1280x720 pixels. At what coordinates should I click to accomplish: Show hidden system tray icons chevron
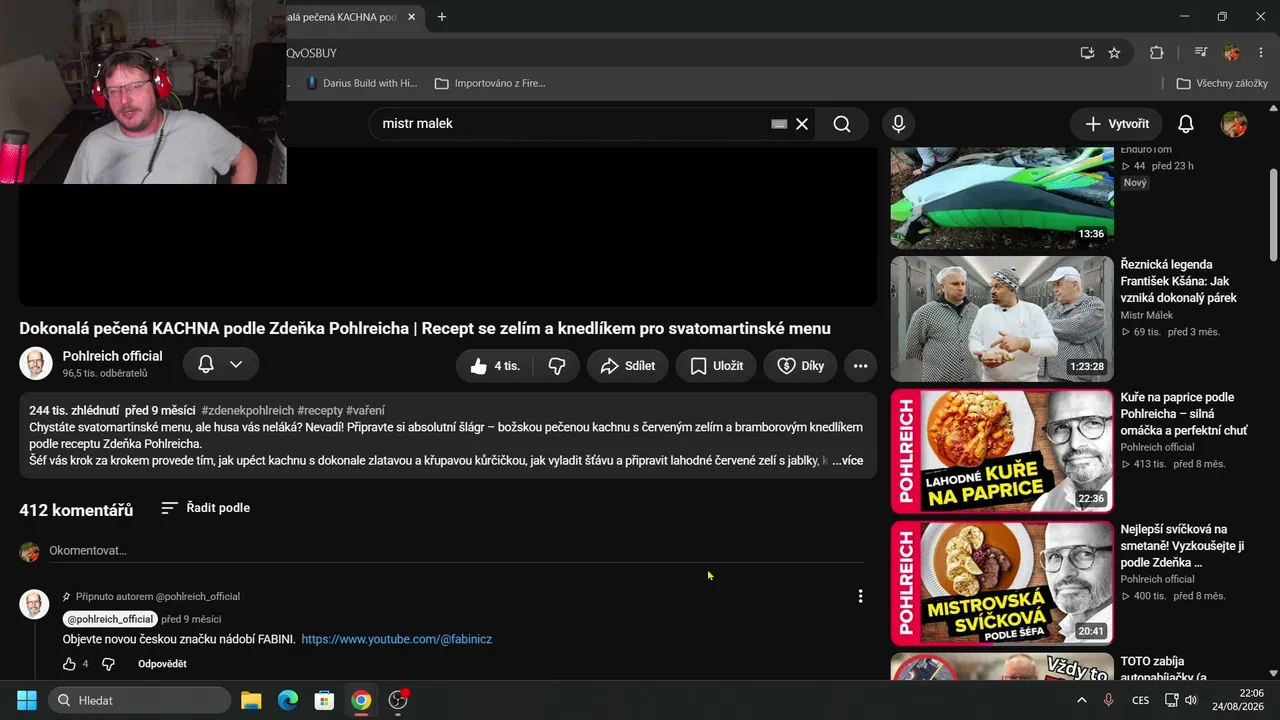1081,700
